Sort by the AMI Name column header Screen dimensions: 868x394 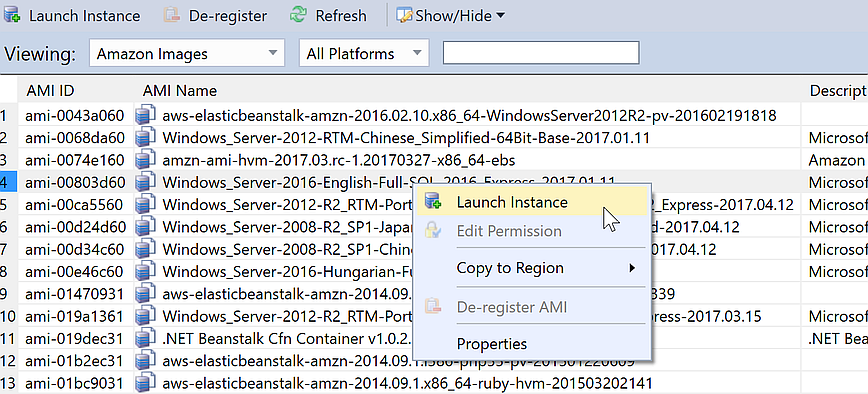point(180,90)
